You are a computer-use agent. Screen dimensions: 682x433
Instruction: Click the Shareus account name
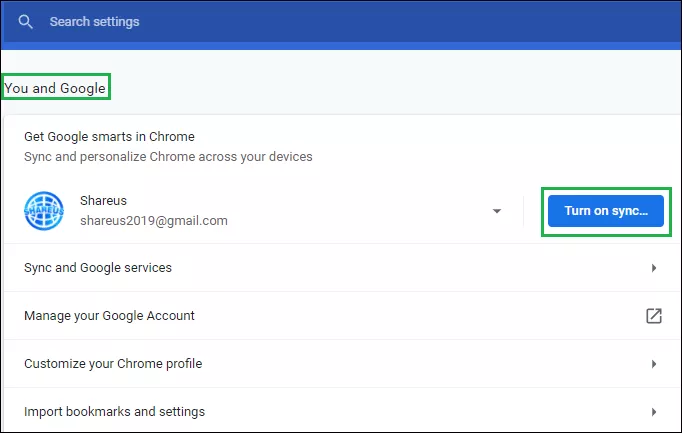point(104,200)
